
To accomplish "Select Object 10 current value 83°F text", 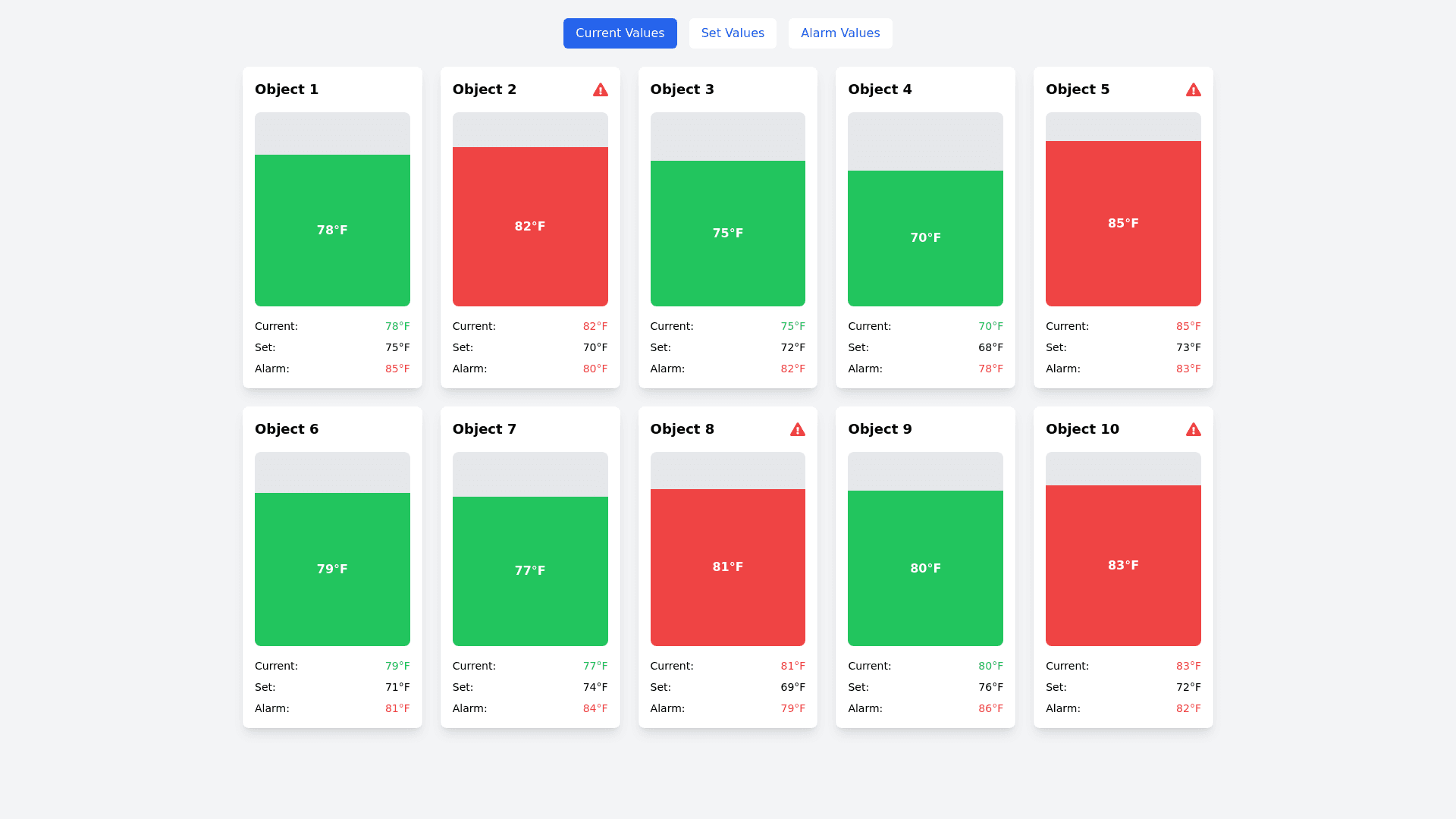I will pos(1188,666).
